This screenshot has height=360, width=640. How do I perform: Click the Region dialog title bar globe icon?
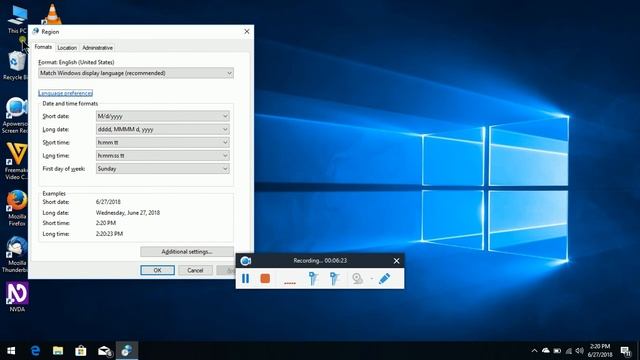[36, 31]
